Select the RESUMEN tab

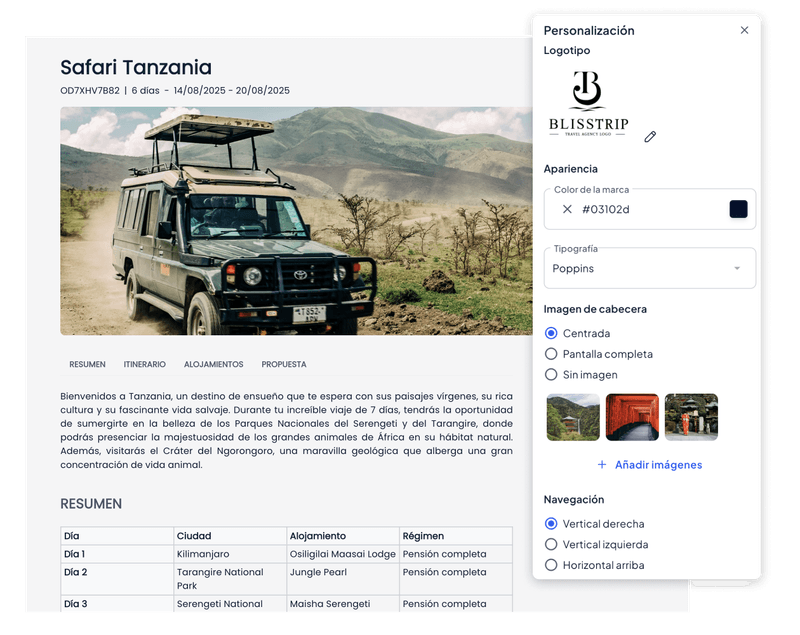pos(89,364)
